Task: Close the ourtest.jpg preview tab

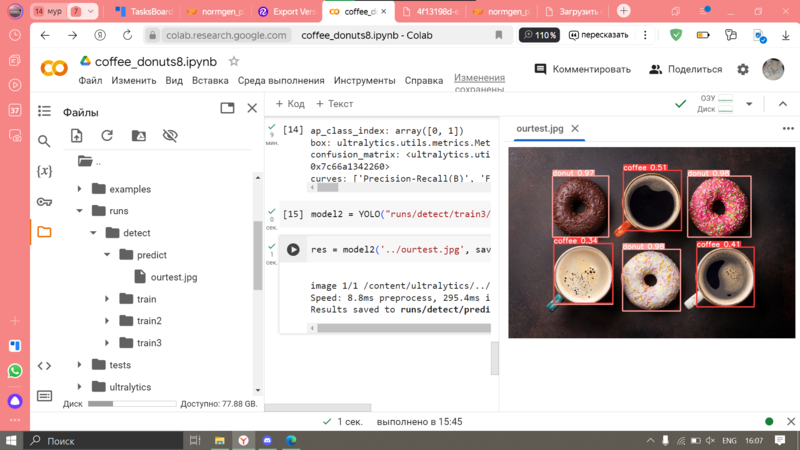Action: coord(575,129)
